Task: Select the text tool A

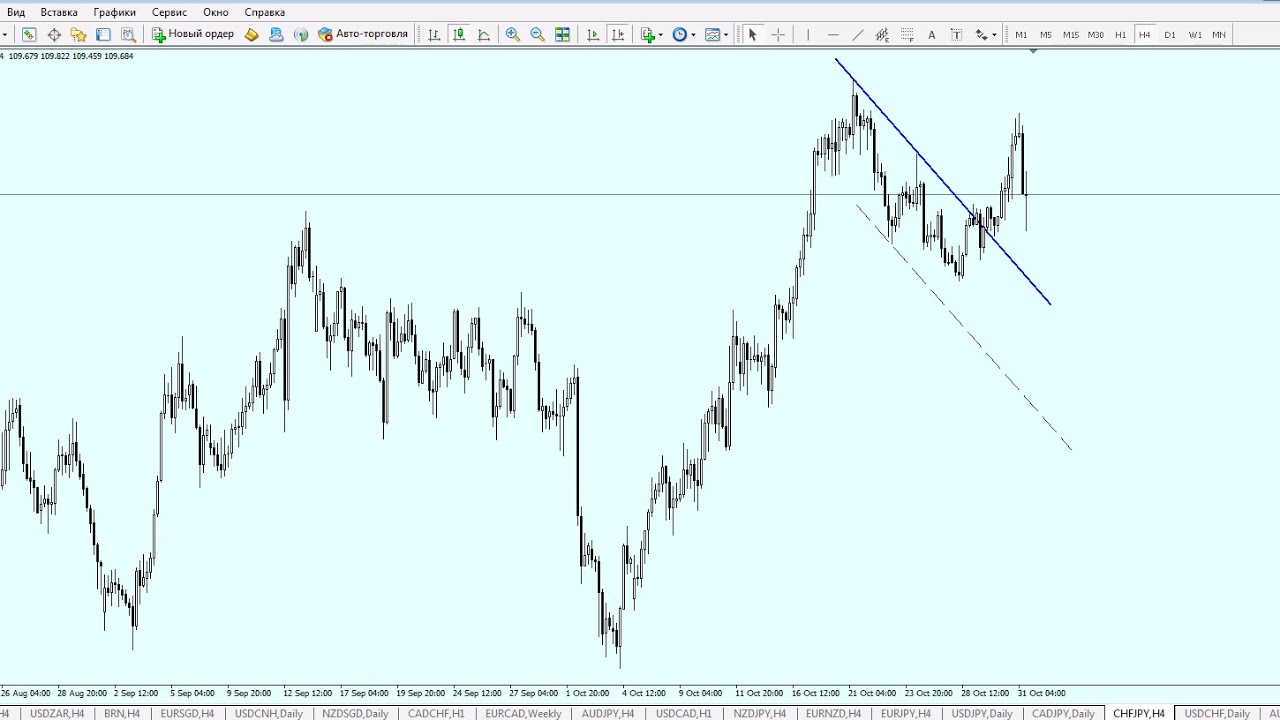Action: [x=931, y=34]
